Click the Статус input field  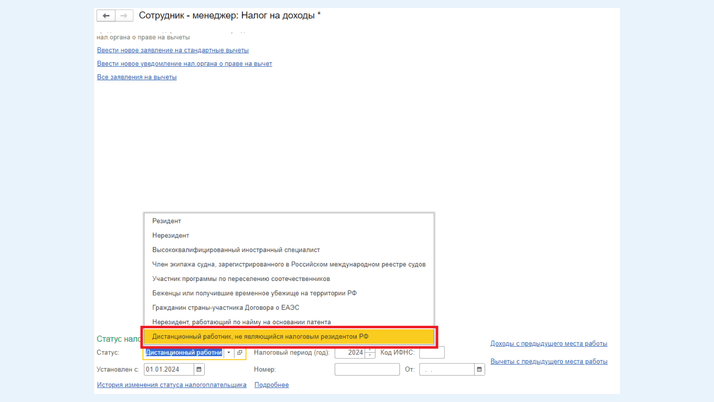point(184,353)
